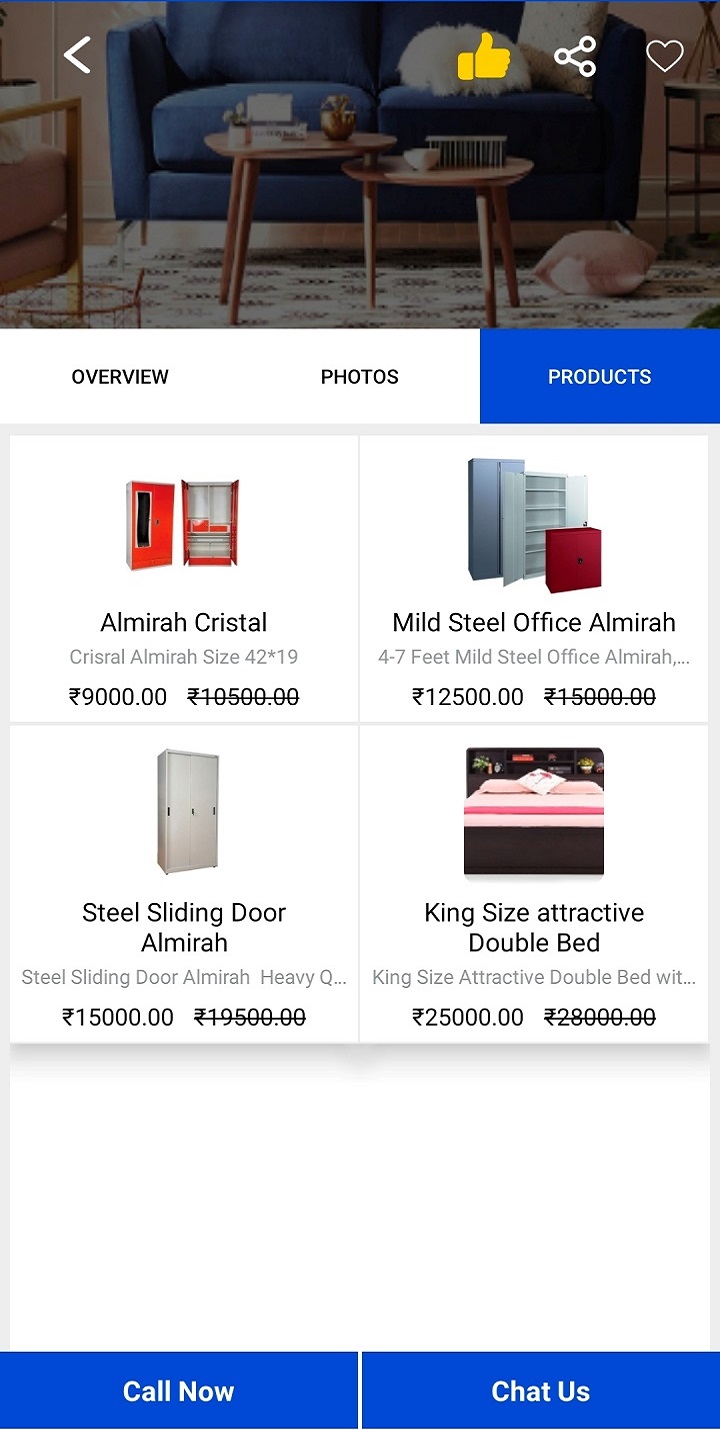Open the Steel Sliding Door Almirah image
Viewport: 720px width, 1430px height.
pyautogui.click(x=187, y=812)
